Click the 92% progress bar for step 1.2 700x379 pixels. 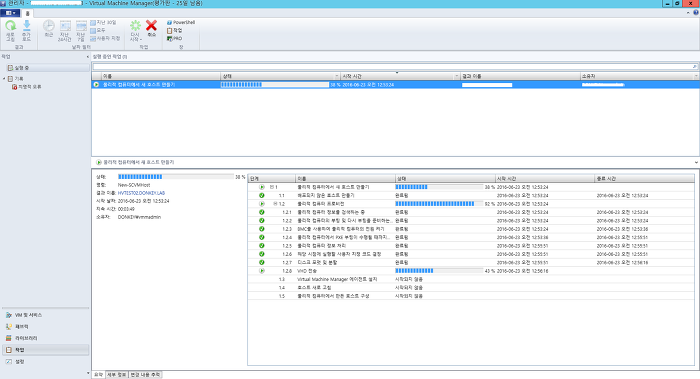[439, 204]
